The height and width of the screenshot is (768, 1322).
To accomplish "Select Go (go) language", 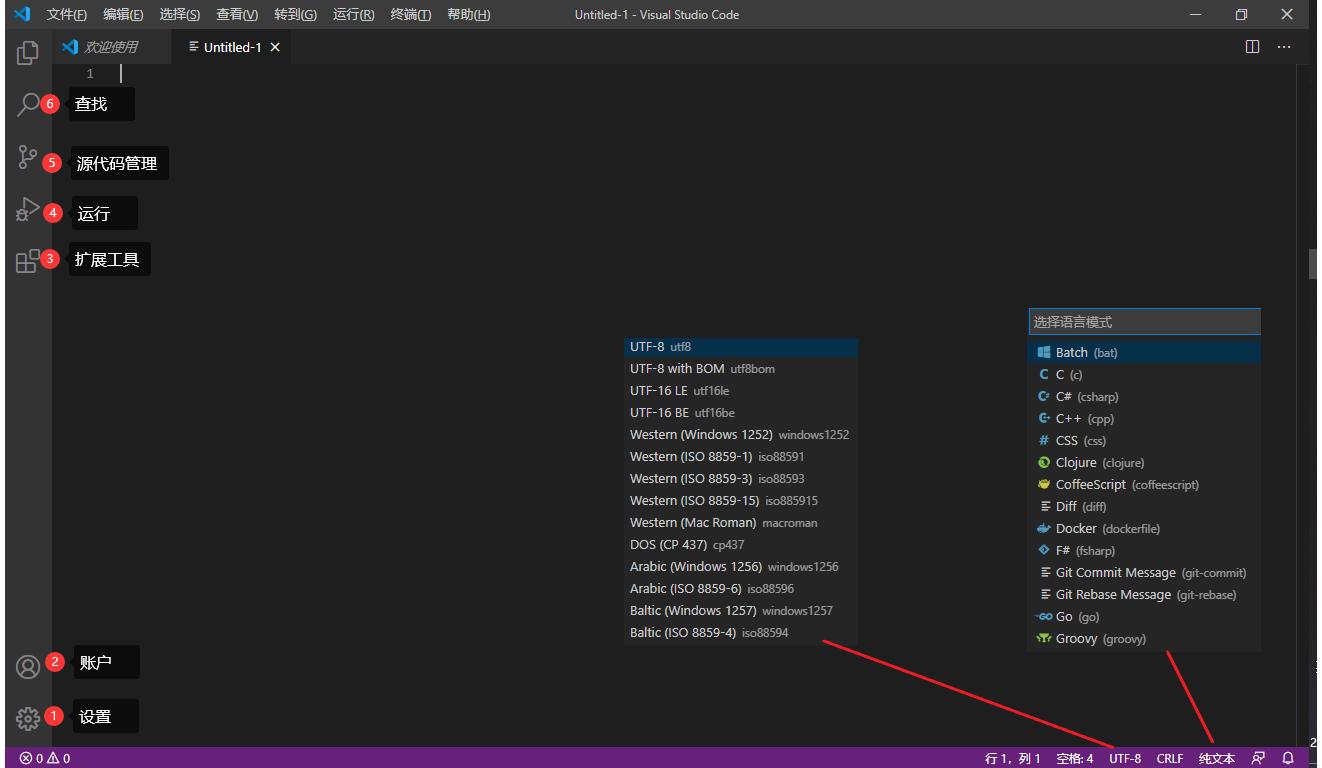I will (1144, 616).
